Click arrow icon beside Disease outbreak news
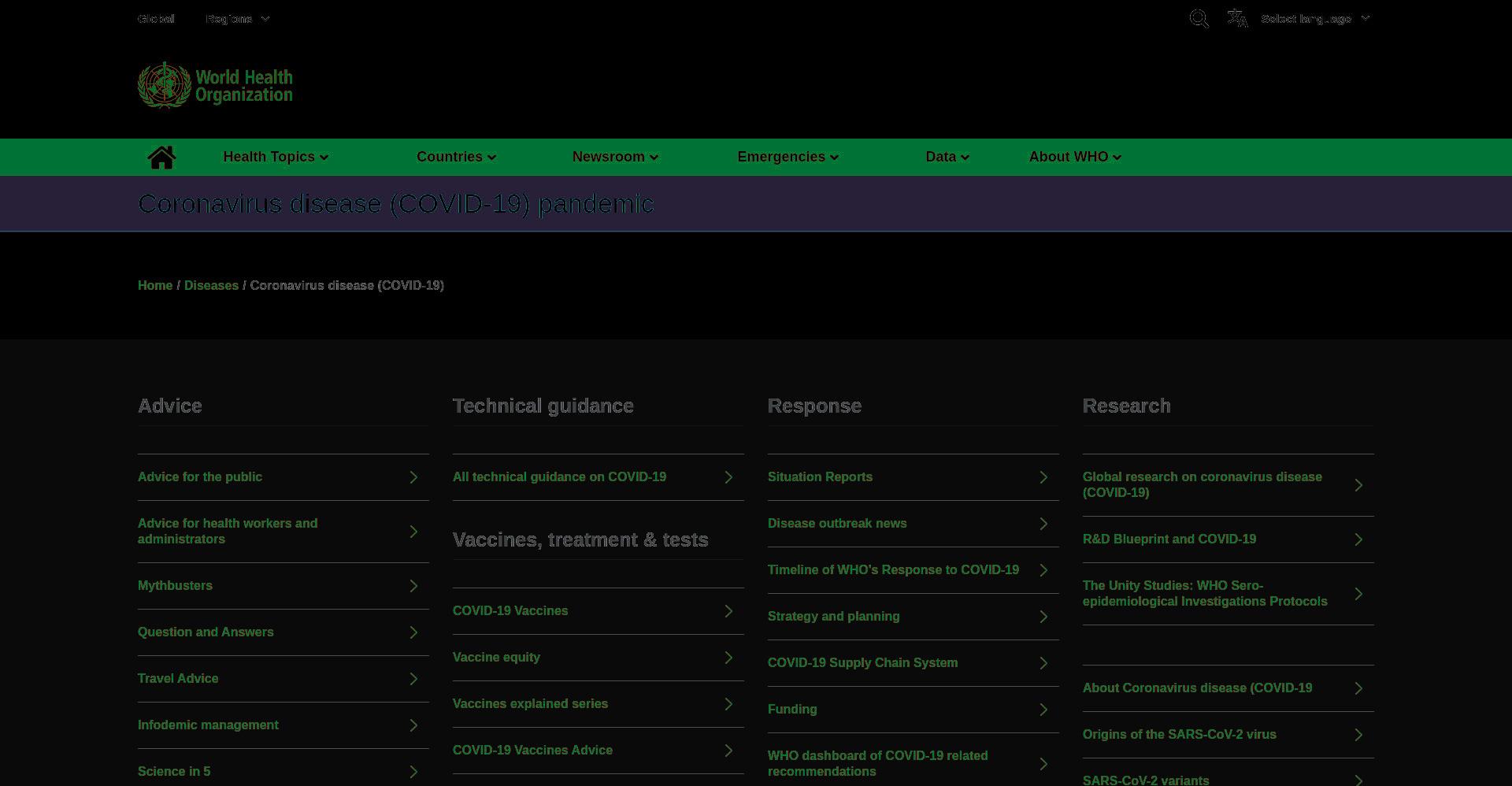Screen dimensions: 1512x786 (1043, 524)
